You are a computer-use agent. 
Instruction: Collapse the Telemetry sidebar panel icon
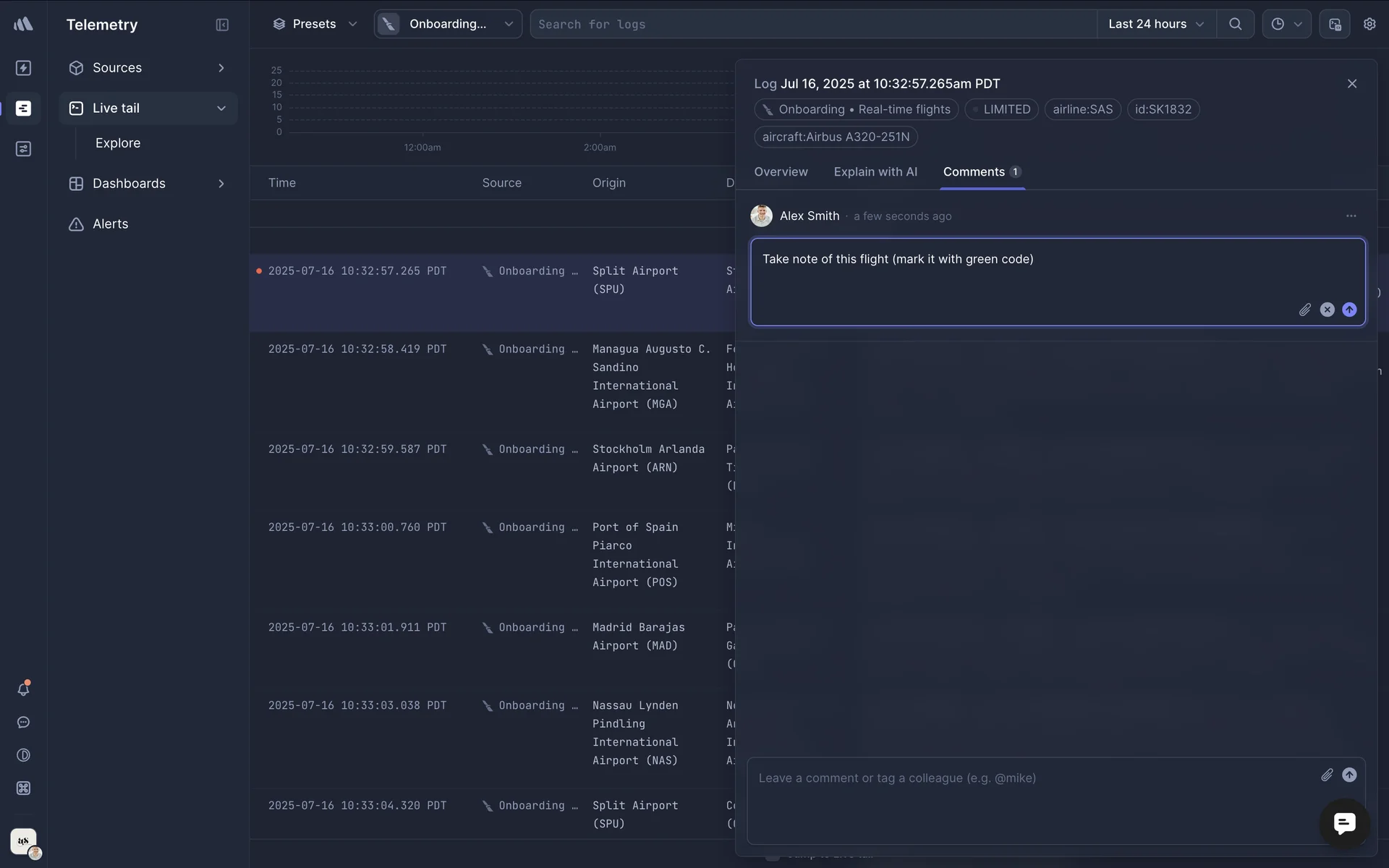tap(222, 25)
